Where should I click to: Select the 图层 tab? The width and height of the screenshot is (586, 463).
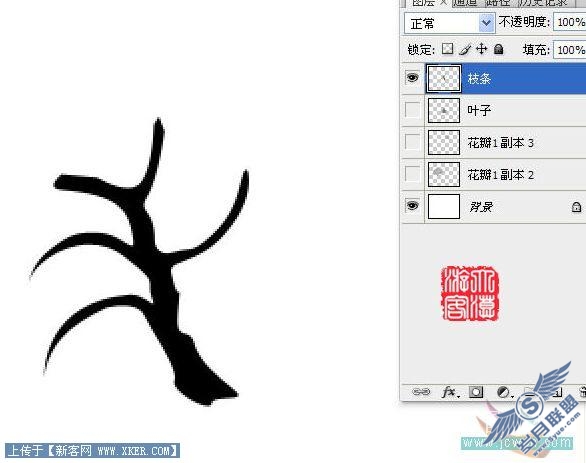pyautogui.click(x=424, y=3)
